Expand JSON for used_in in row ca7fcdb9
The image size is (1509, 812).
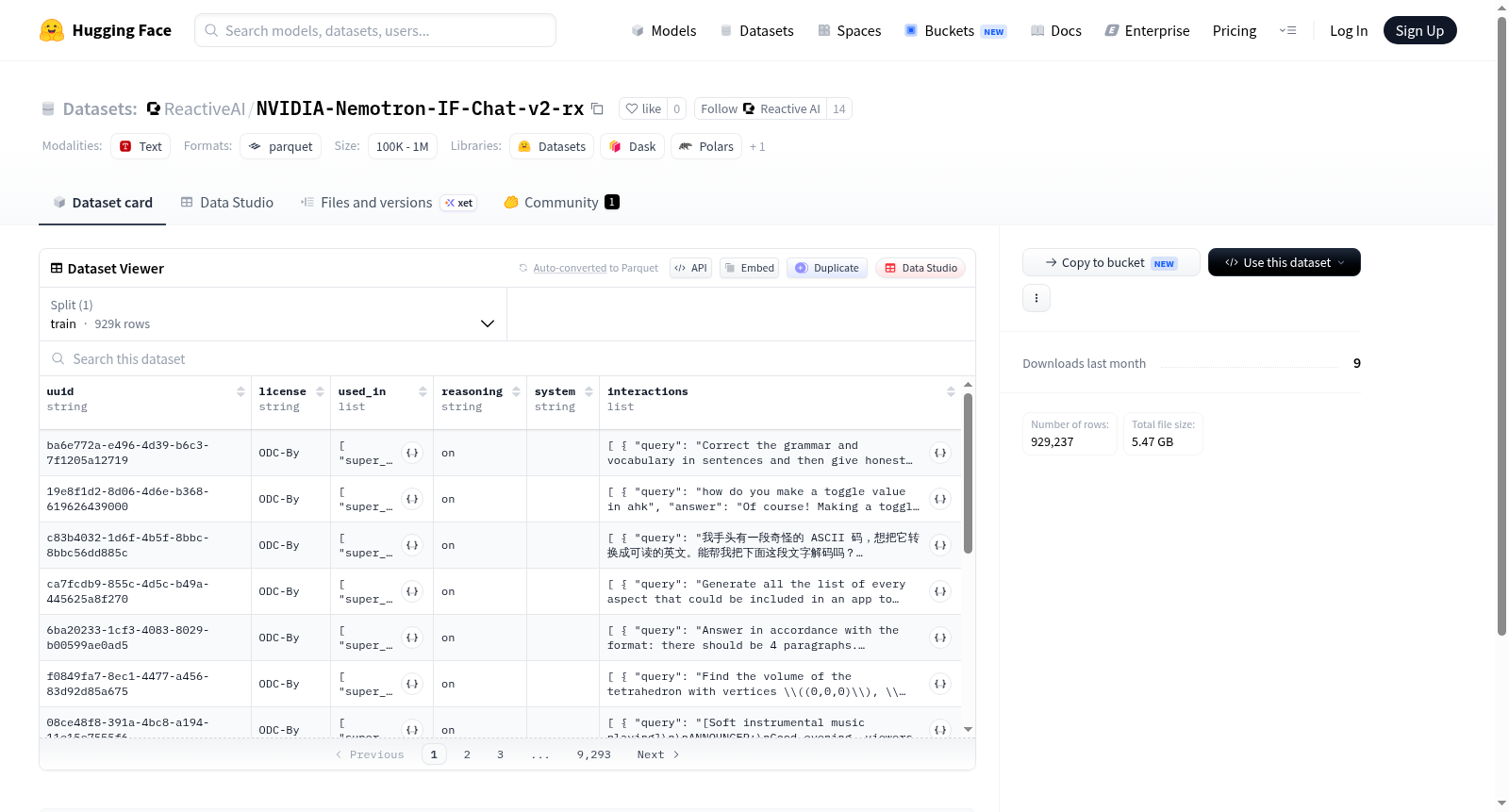412,591
